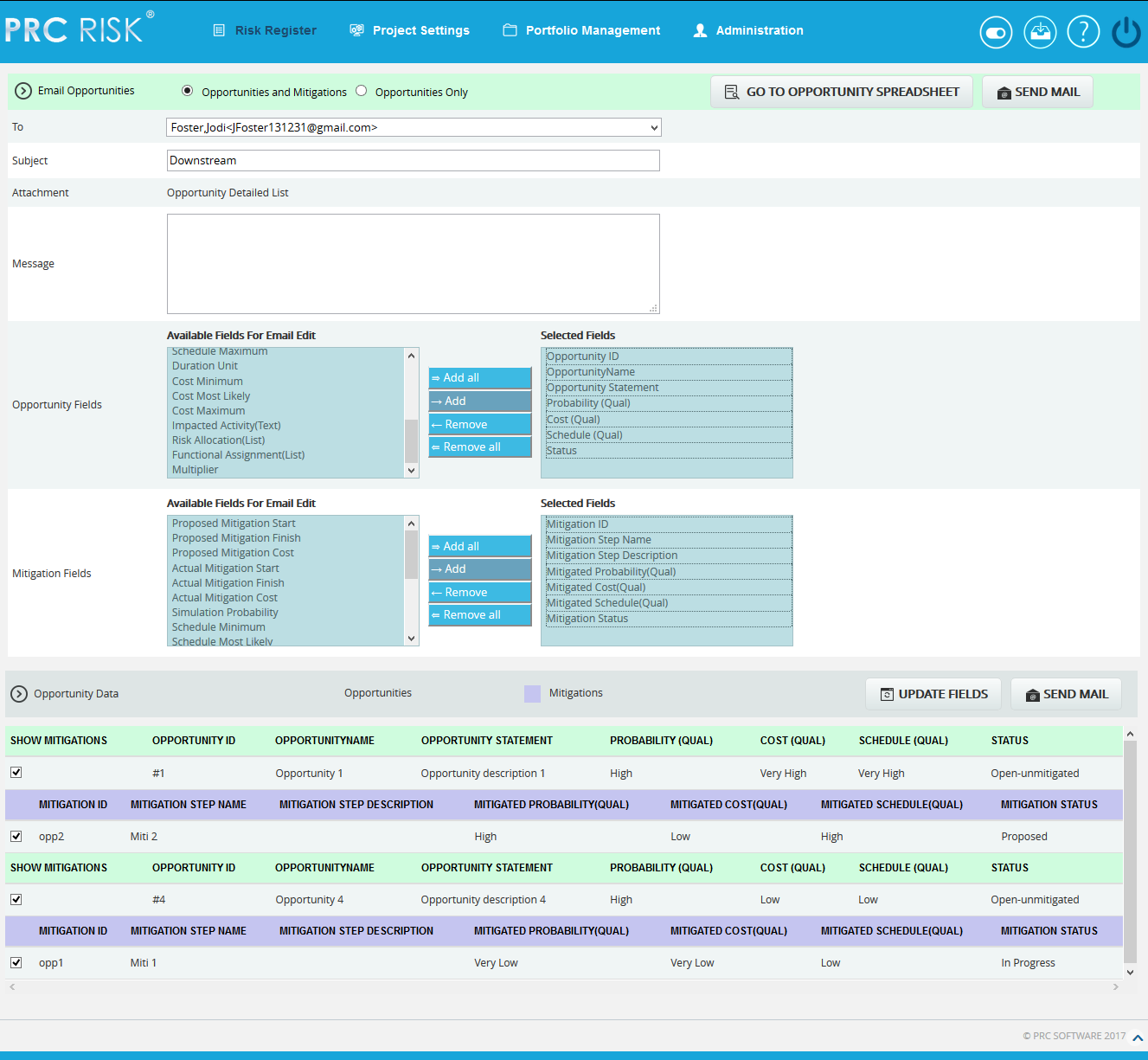Select Cost Minimum in available opportunity fields

[208, 382]
